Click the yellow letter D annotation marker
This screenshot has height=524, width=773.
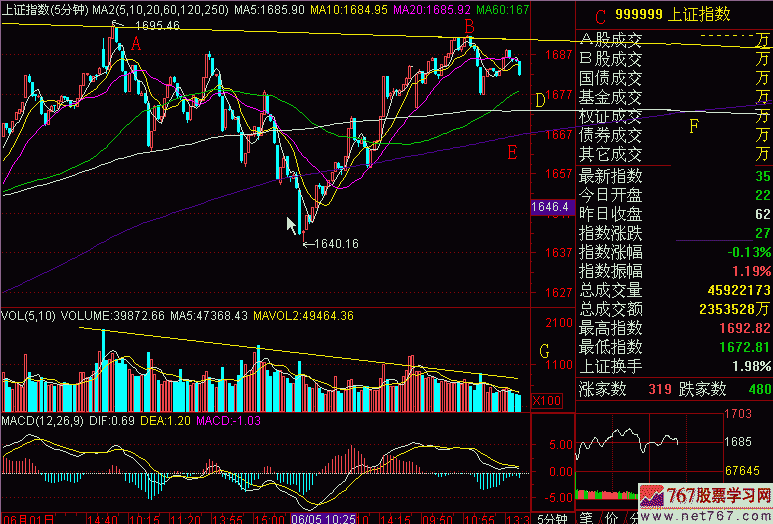click(x=540, y=100)
